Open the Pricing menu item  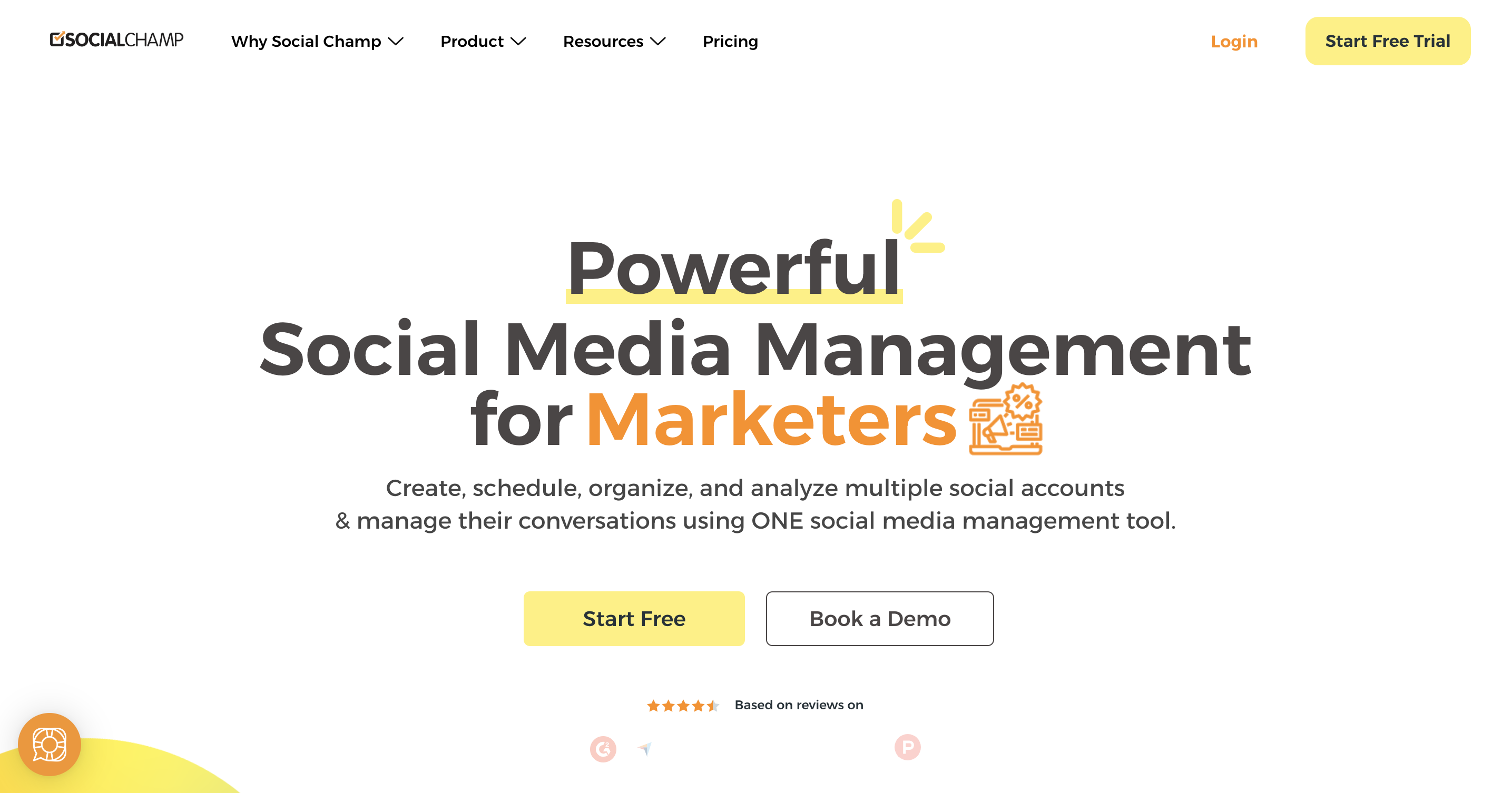tap(729, 41)
